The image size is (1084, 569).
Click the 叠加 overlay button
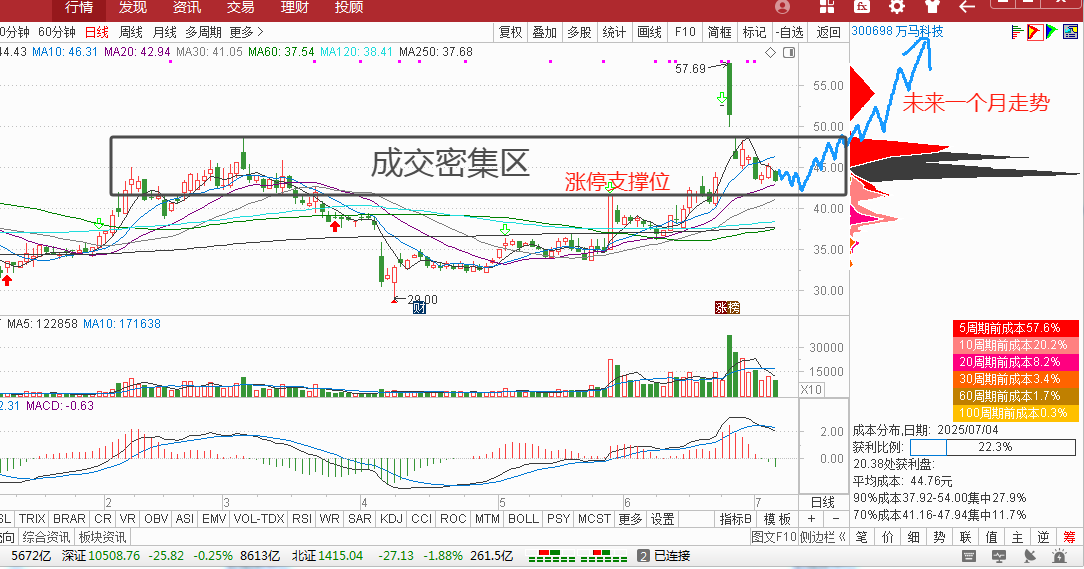click(545, 32)
